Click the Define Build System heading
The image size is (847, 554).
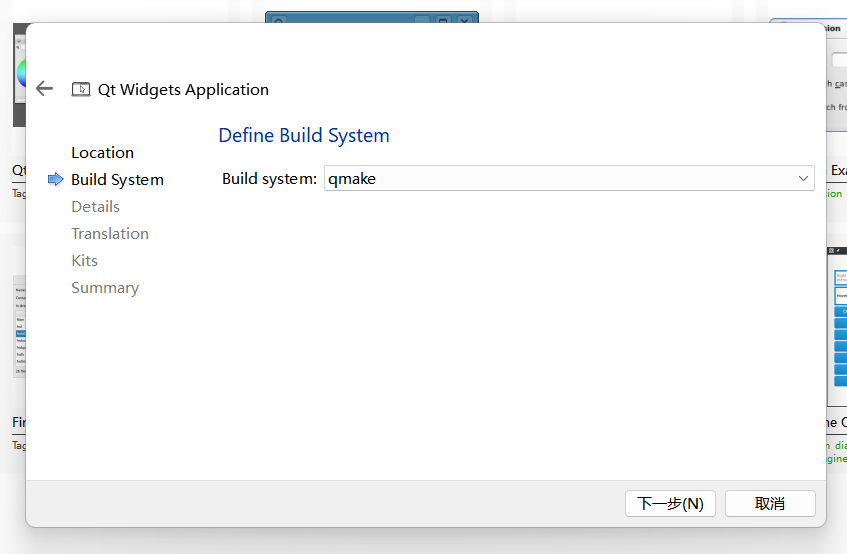(x=304, y=135)
